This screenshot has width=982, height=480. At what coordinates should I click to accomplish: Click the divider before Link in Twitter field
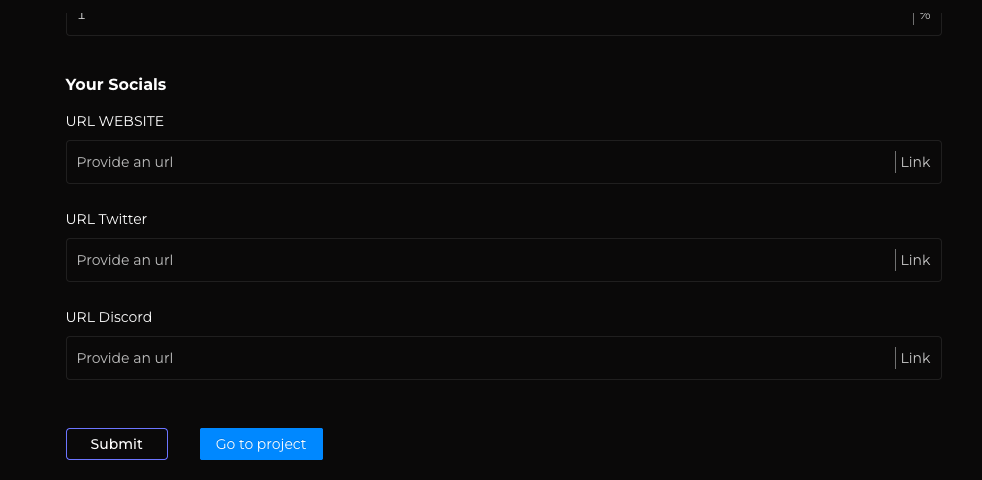895,260
